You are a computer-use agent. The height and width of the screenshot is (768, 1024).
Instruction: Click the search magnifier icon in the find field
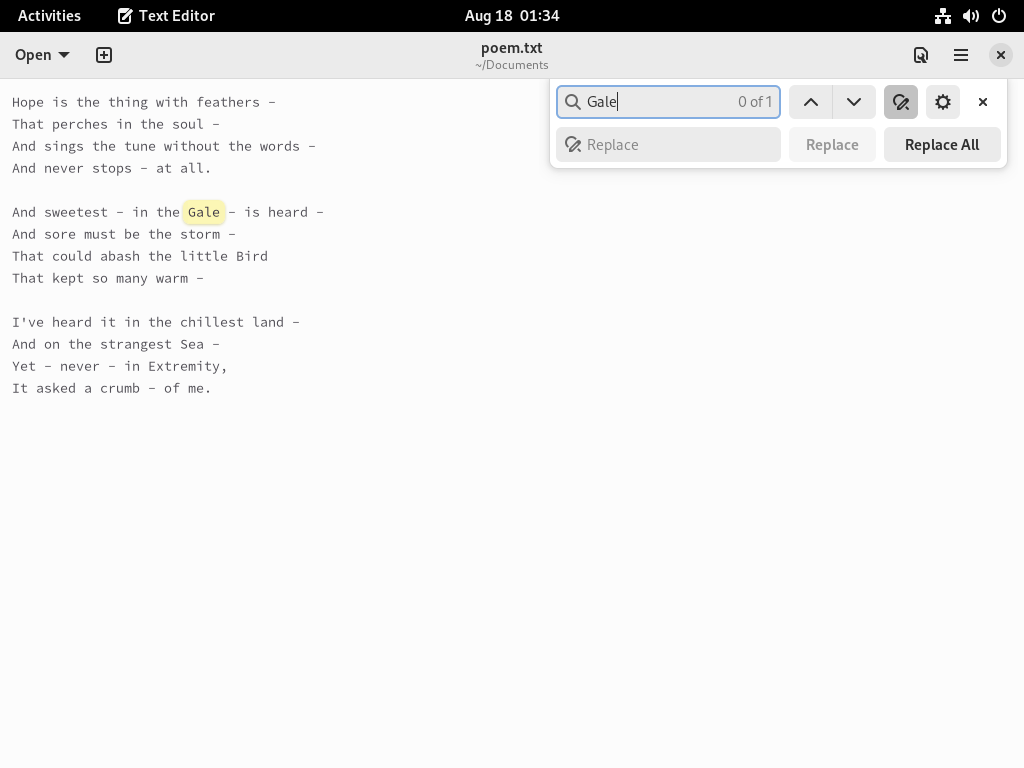click(x=573, y=102)
